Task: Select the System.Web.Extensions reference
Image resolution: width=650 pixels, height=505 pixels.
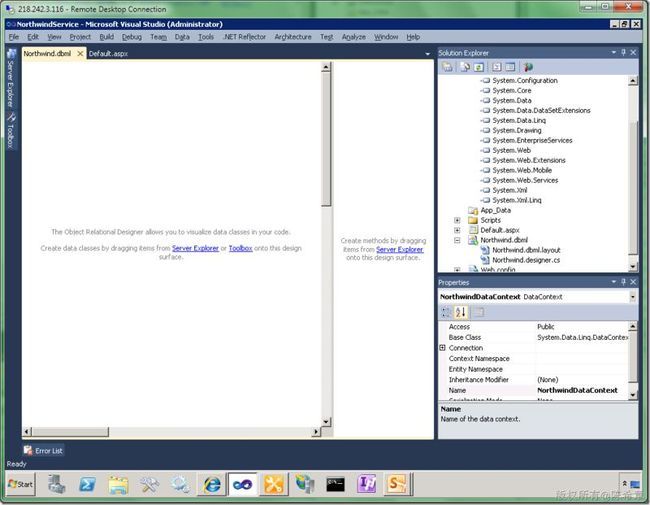Action: click(x=529, y=160)
